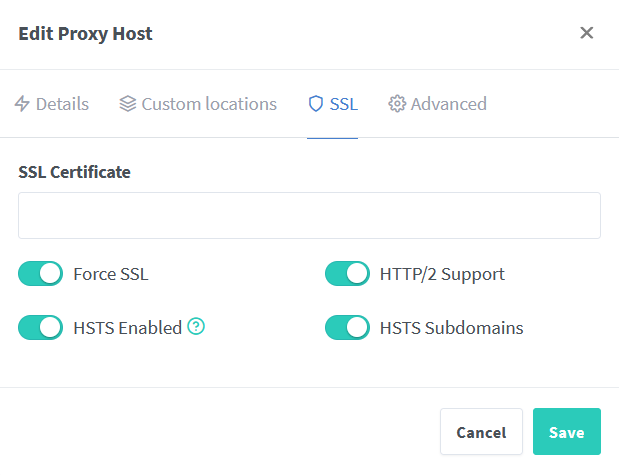The width and height of the screenshot is (619, 475).
Task: Click the shield icon on the SSL tab
Action: click(316, 104)
